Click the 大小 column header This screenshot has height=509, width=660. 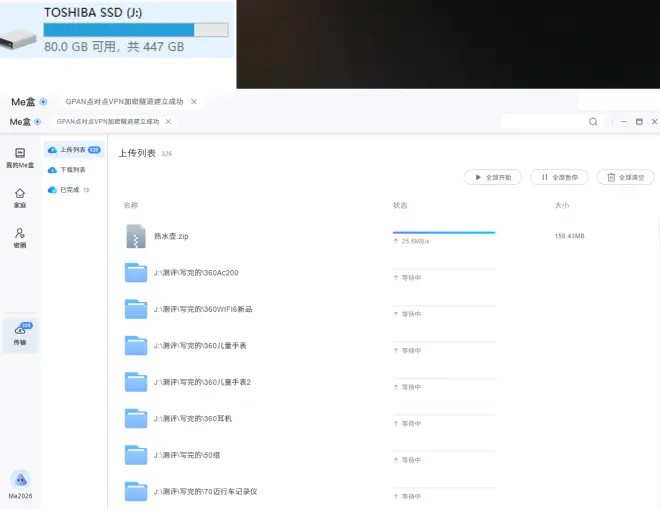[x=561, y=205]
